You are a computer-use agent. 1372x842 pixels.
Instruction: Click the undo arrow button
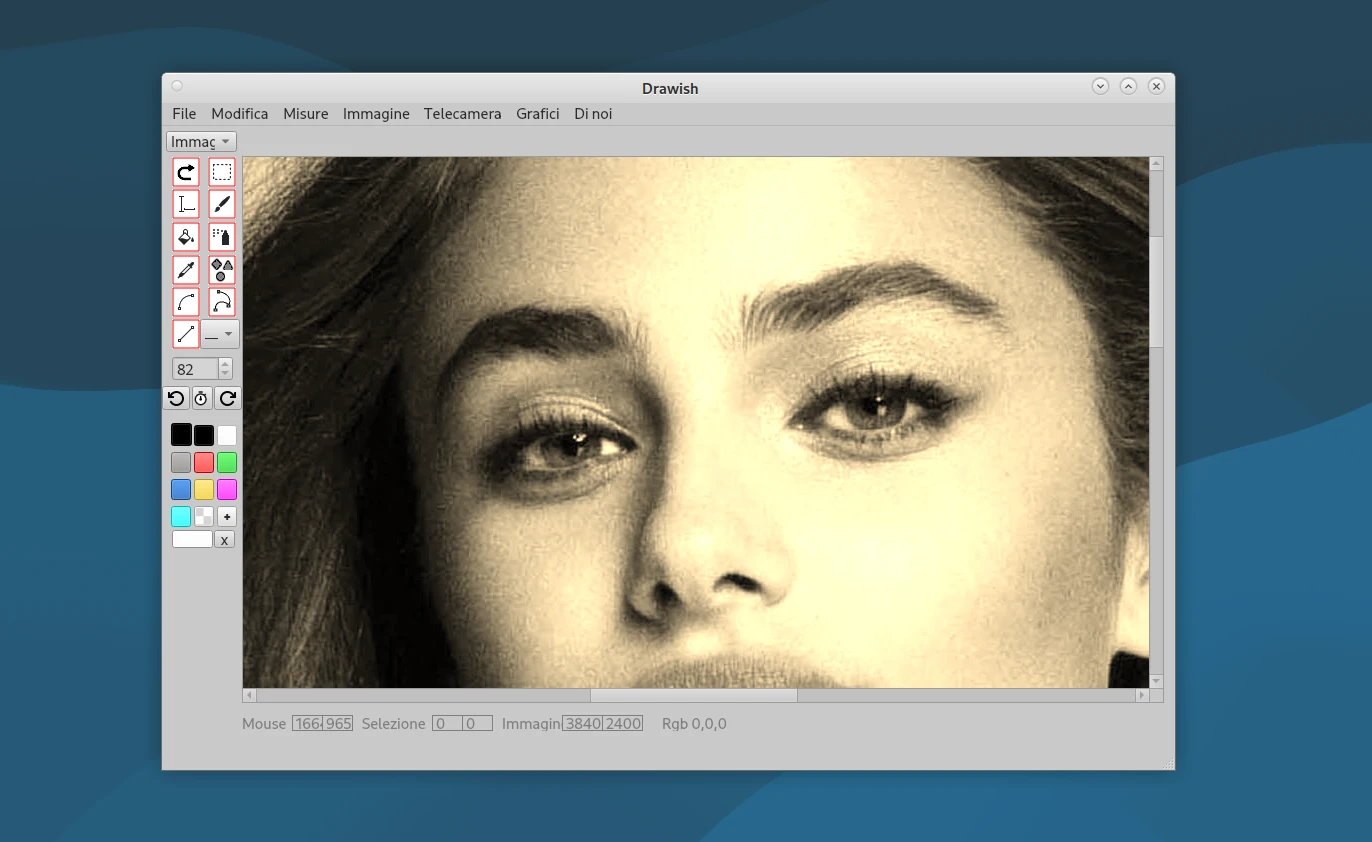click(176, 398)
